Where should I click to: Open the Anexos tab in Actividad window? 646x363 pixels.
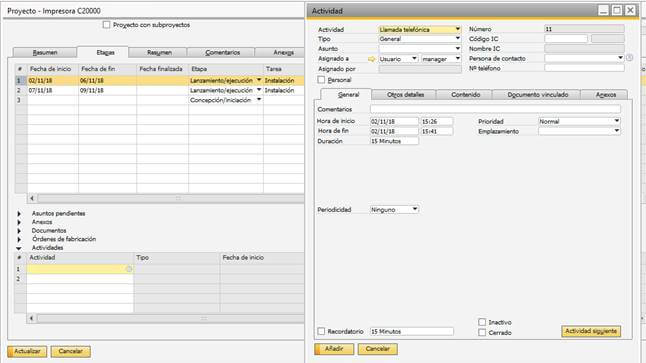click(x=605, y=95)
